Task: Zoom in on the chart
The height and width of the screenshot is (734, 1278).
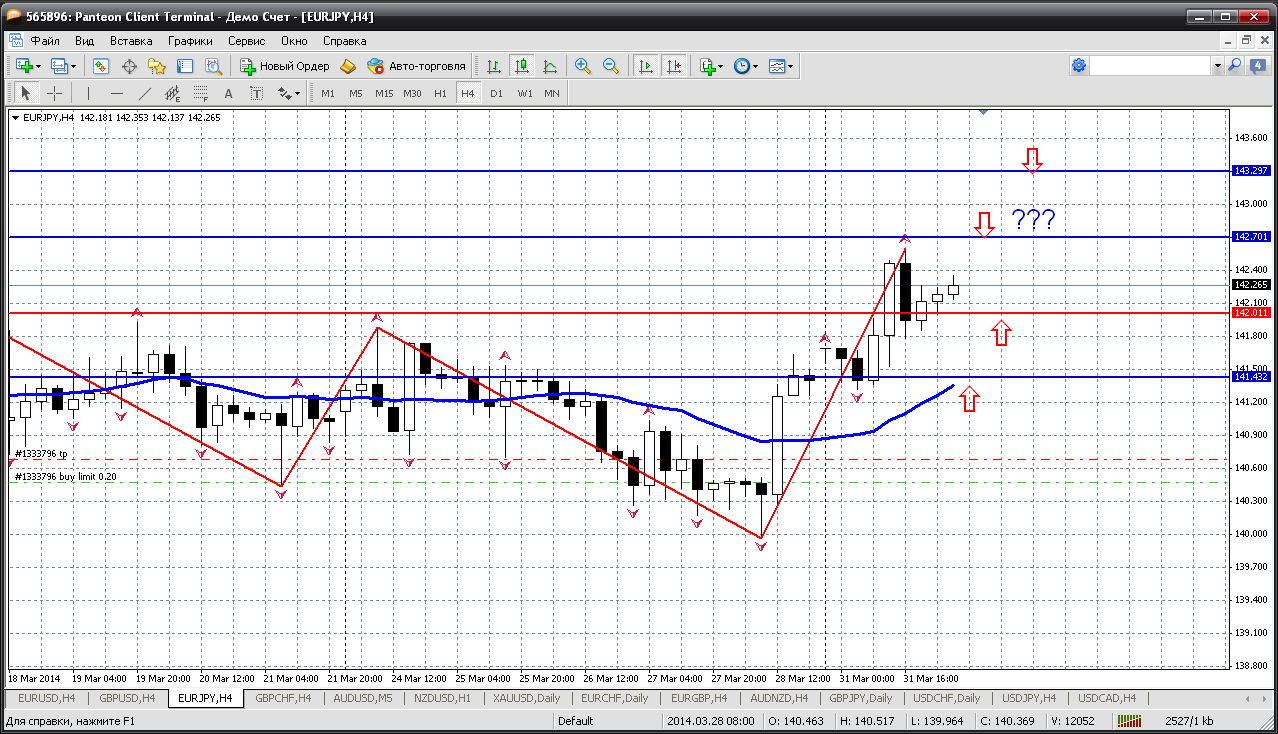Action: [583, 66]
